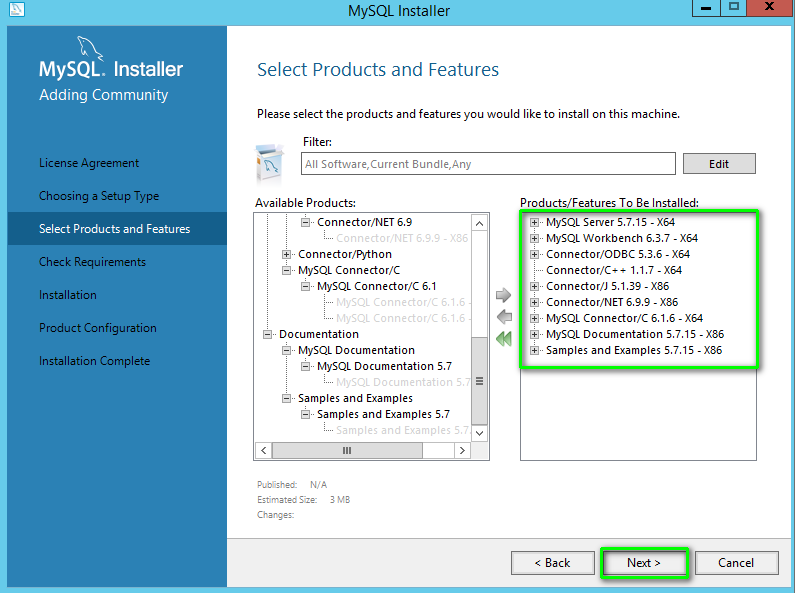Click the remove-product left arrow icon
Screen dimensions: 795x593
(504, 317)
